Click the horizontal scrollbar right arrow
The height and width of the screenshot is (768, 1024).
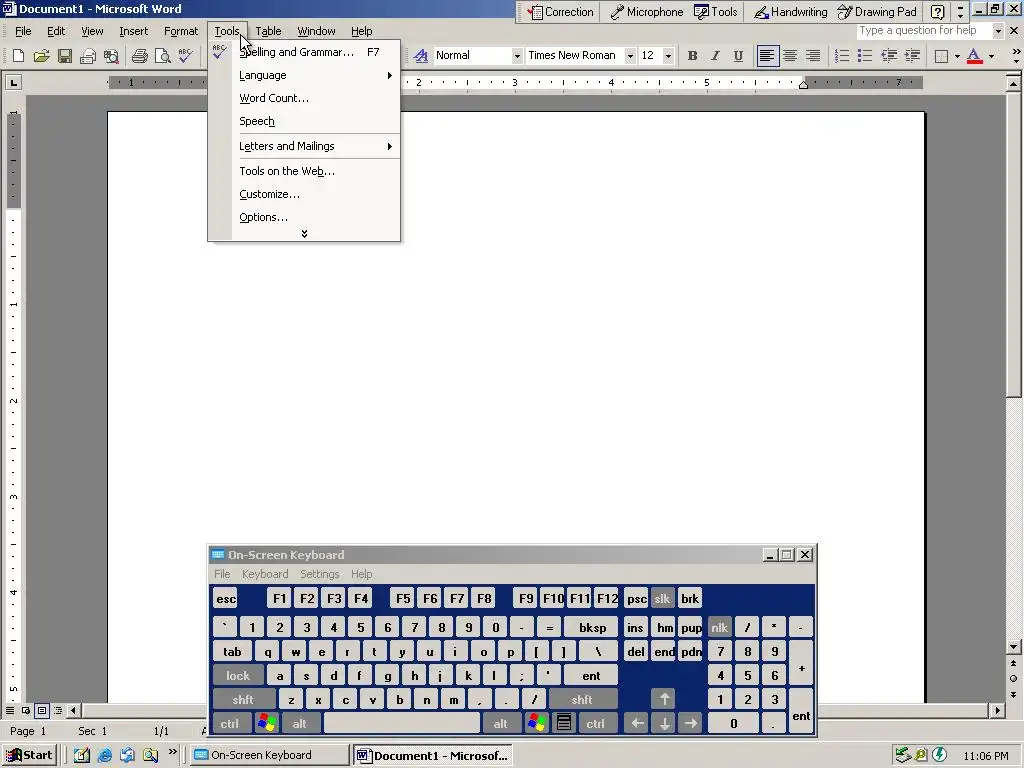click(x=997, y=711)
